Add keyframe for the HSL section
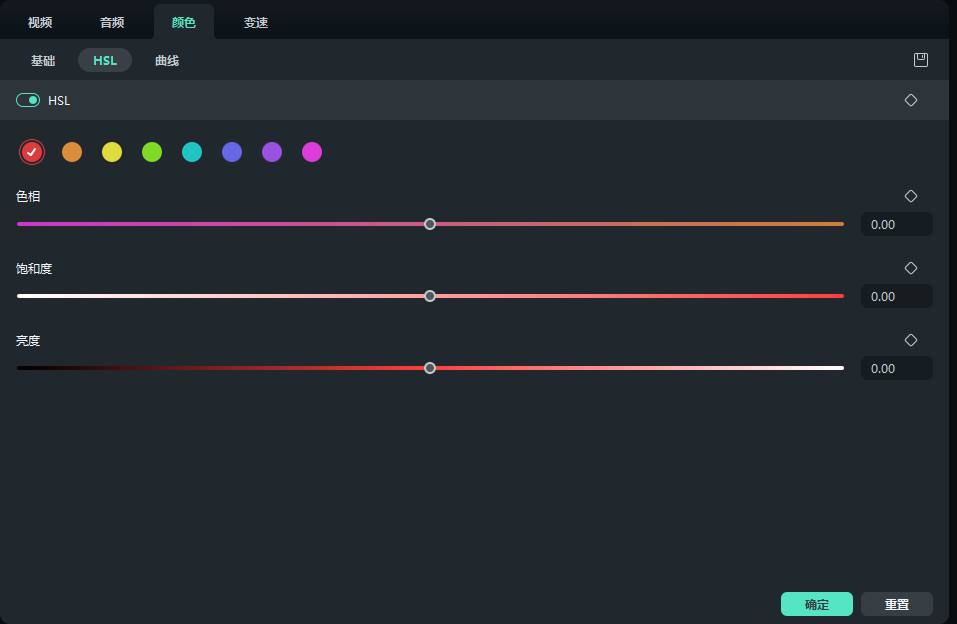The width and height of the screenshot is (957, 624). point(911,100)
